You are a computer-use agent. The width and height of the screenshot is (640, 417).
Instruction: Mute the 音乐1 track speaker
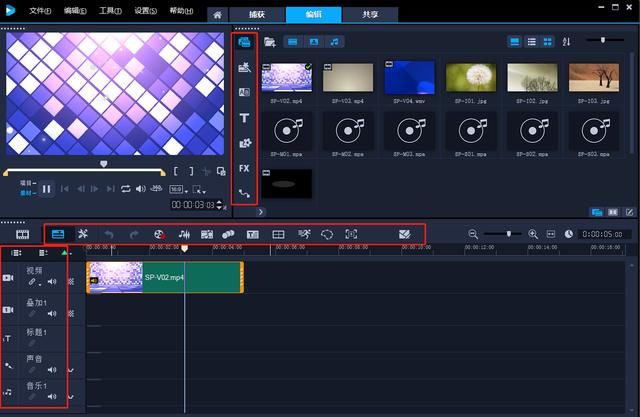click(x=52, y=397)
